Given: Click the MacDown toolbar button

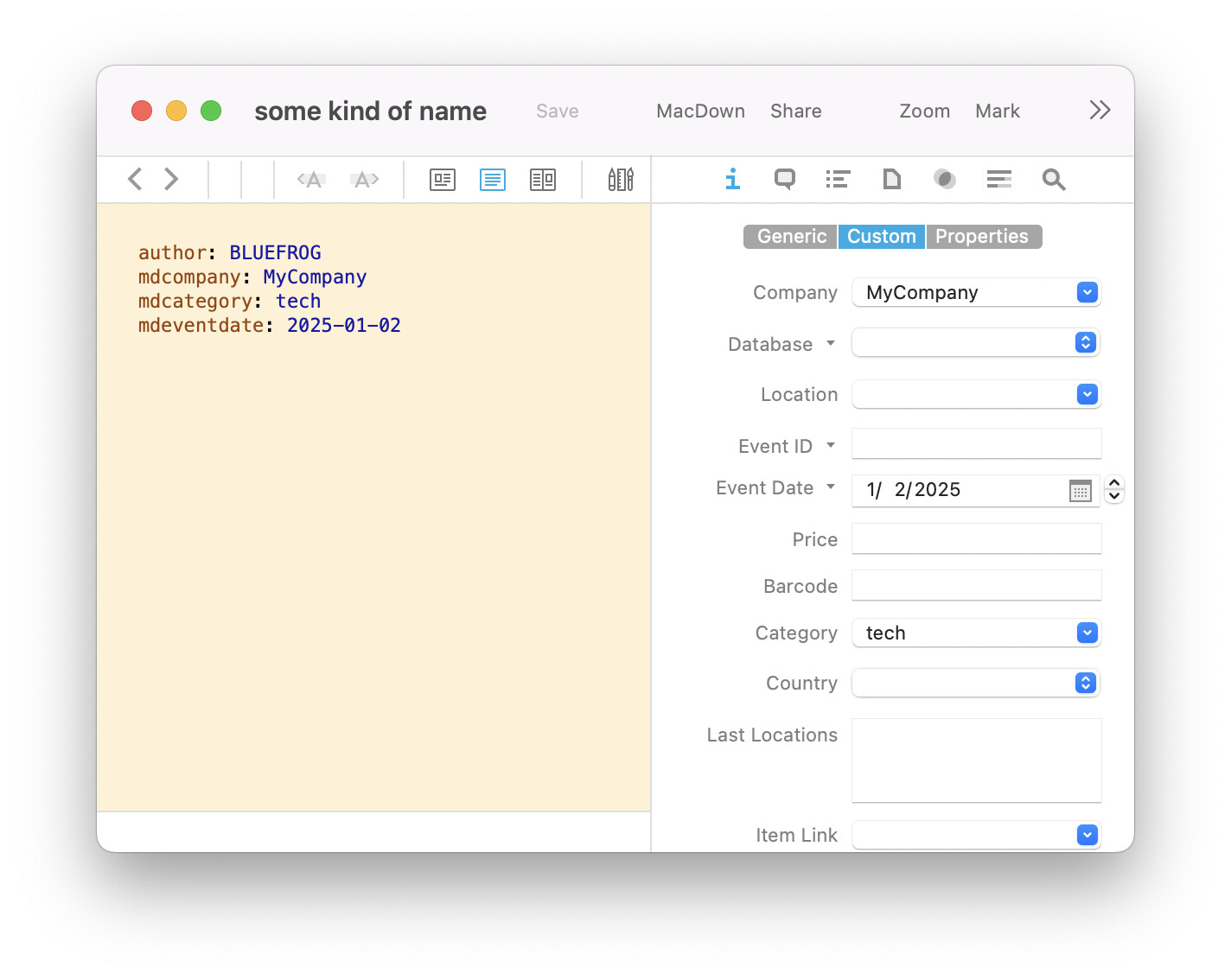Looking at the screenshot, I should click(700, 111).
